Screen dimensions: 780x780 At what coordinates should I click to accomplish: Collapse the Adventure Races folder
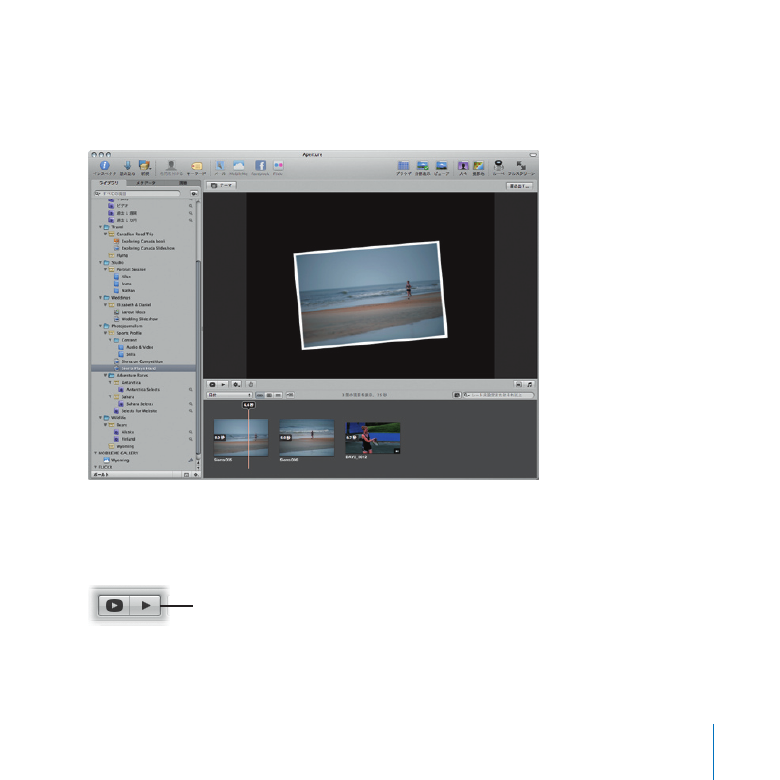pos(105,375)
